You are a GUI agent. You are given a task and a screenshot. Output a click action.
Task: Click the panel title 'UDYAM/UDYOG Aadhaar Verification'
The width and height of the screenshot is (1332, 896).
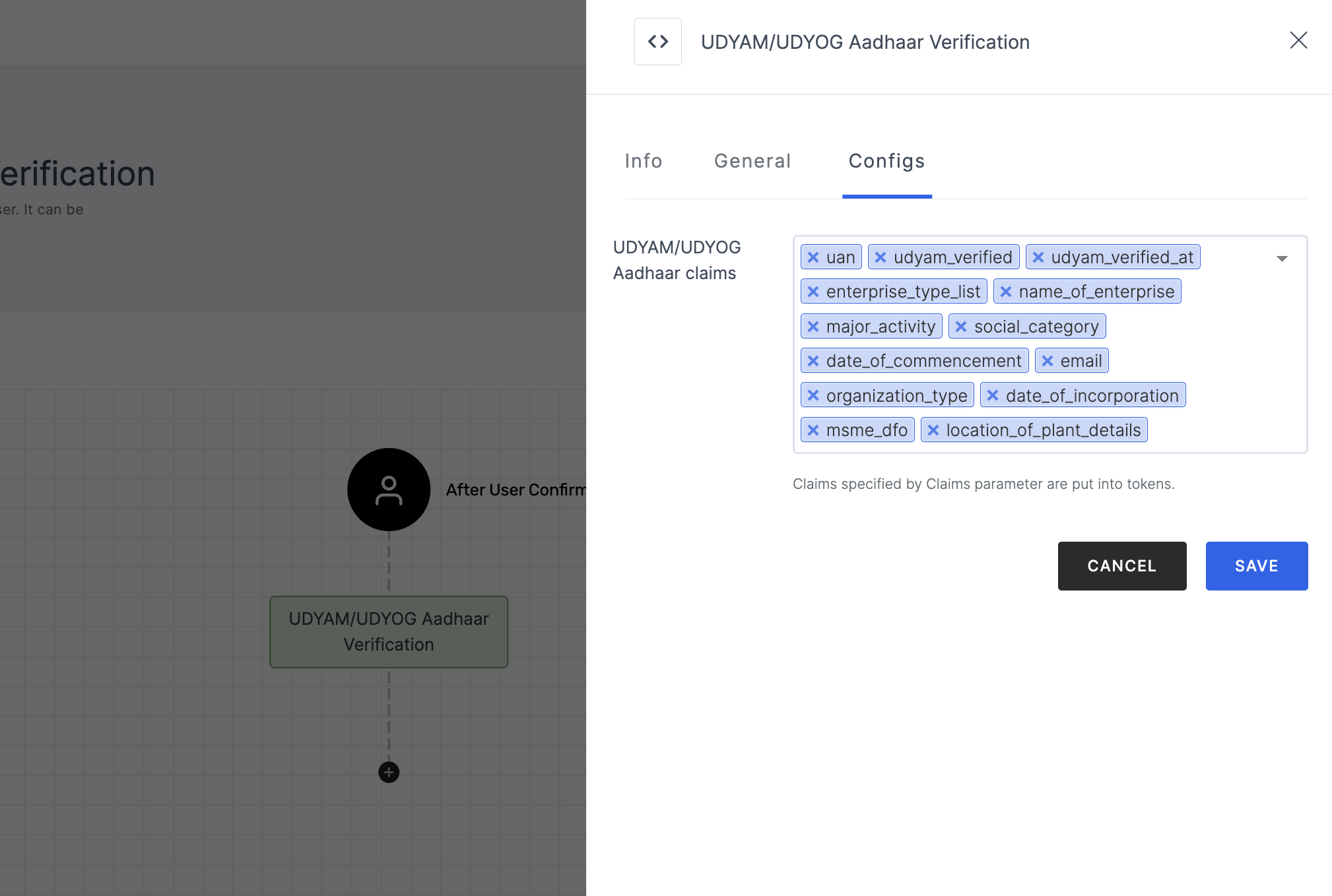tap(865, 42)
